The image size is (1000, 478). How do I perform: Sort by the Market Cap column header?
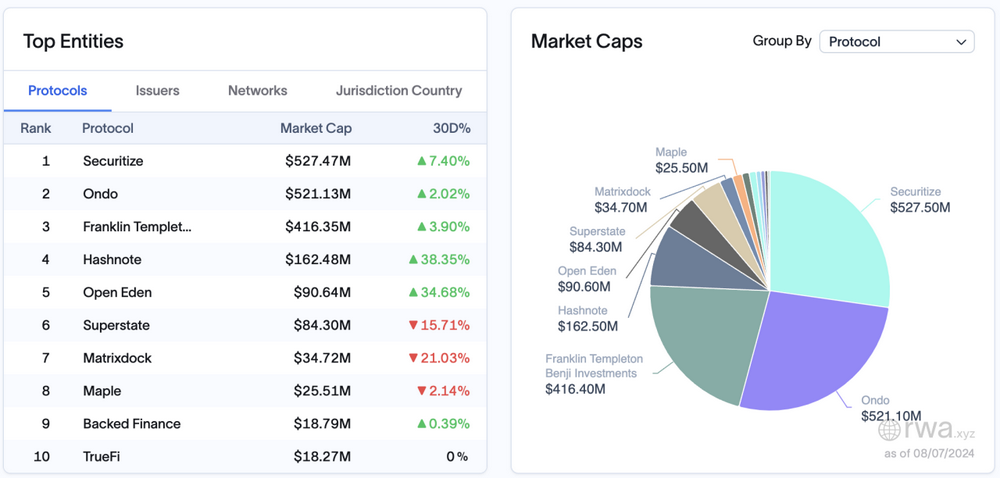click(315, 128)
